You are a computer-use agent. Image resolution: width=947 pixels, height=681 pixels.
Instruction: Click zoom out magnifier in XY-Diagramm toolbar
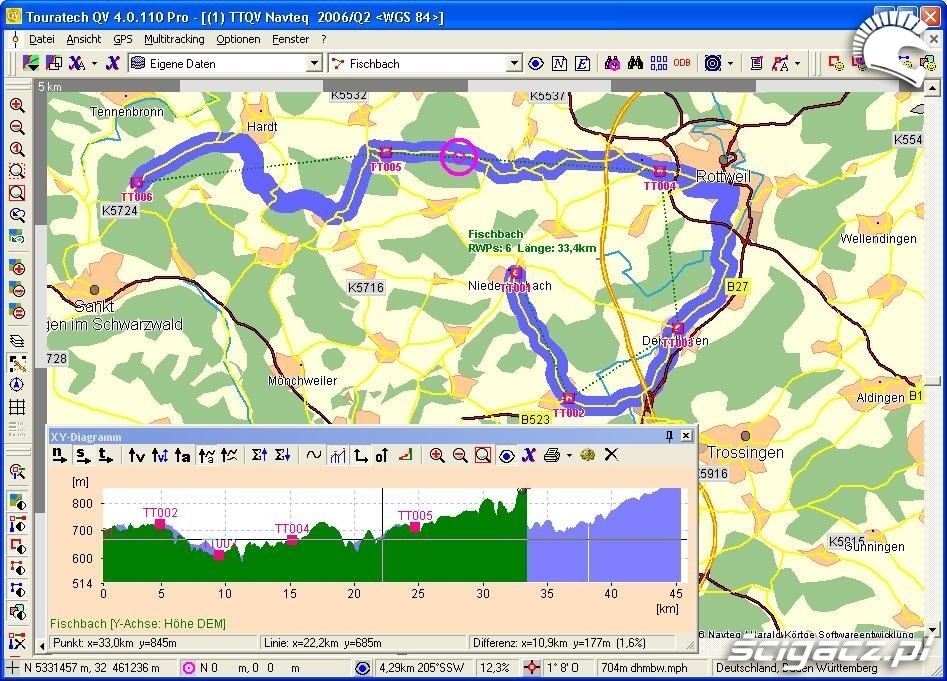[460, 456]
